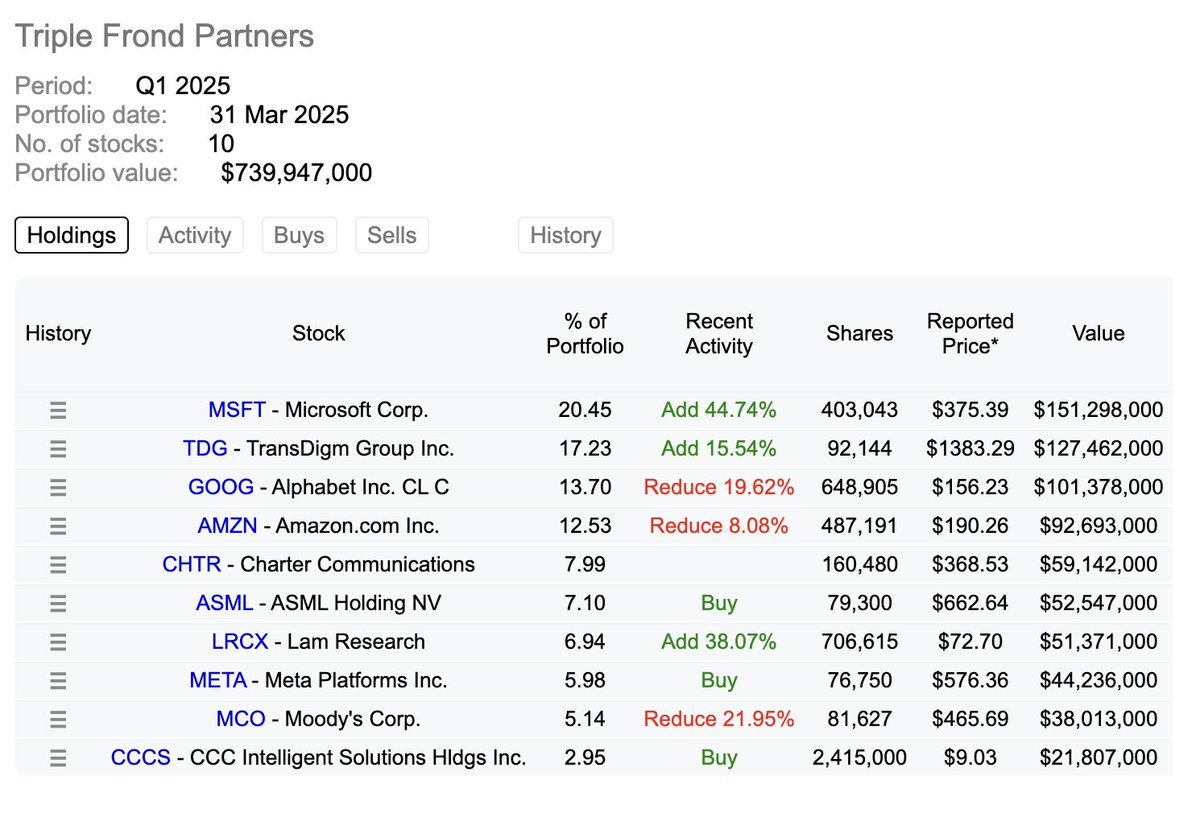Screen dimensions: 1200x813
Task: Open the META ticker link
Action: (x=218, y=680)
